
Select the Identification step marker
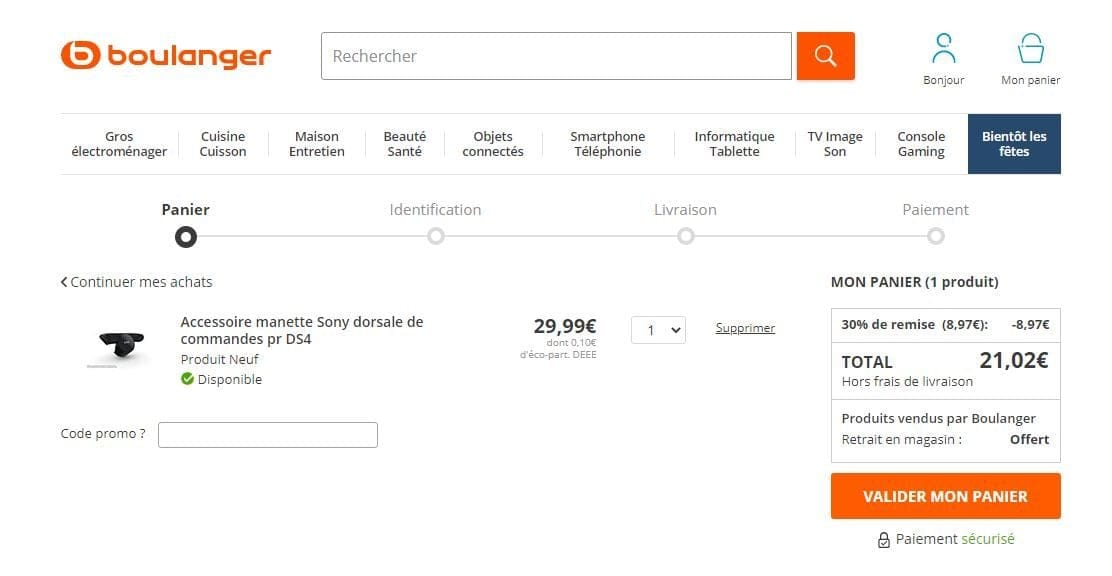436,236
